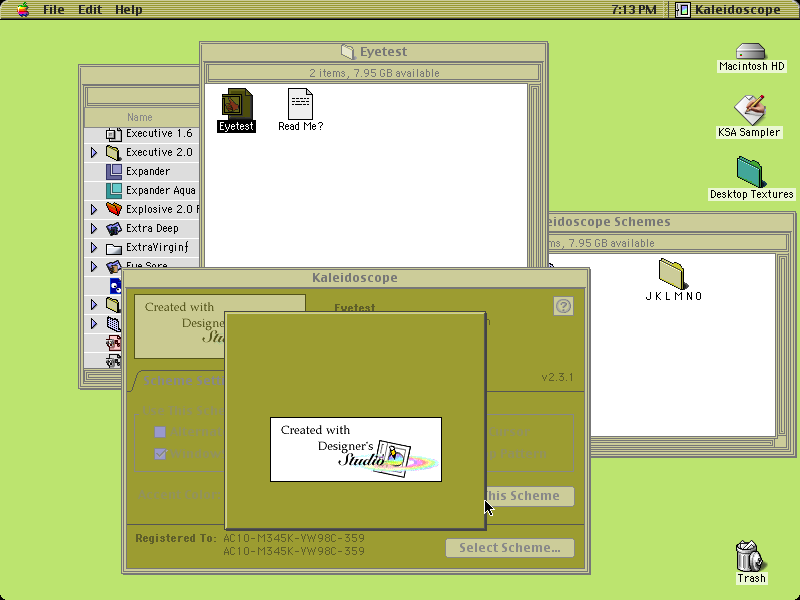This screenshot has width=800, height=600.
Task: Select the Macintosh HD disk icon
Action: pyautogui.click(x=751, y=52)
